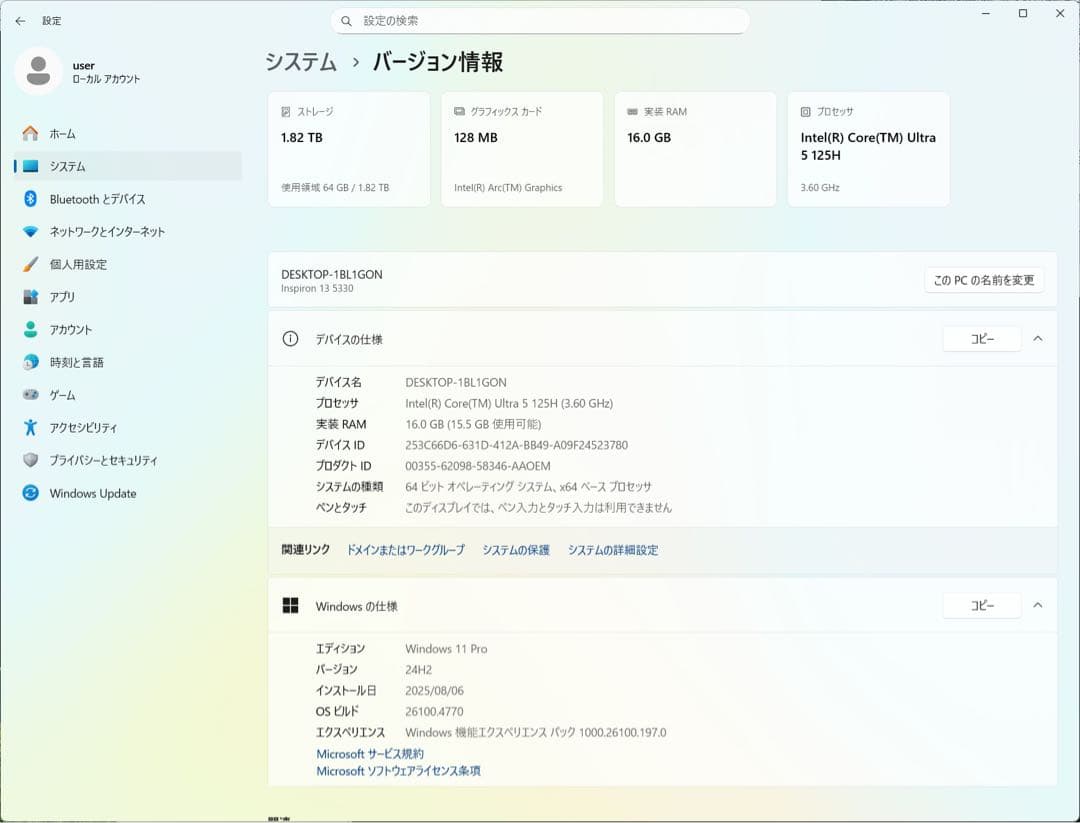Open the ゲーム settings section
The image size is (1080, 823).
(x=63, y=394)
